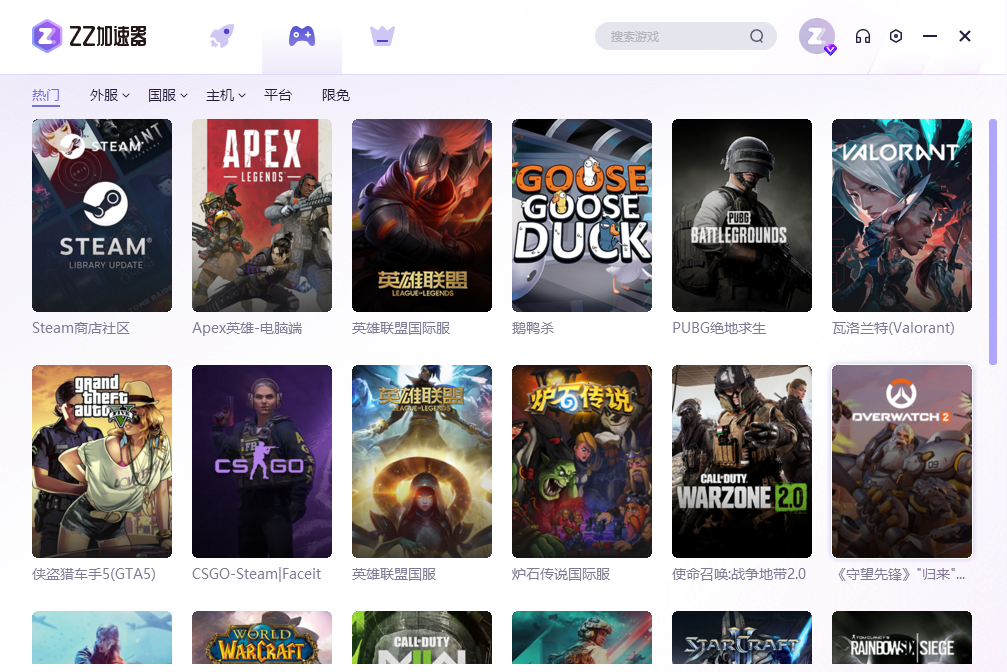Open the CS:GO cover
1007x672 pixels.
[x=262, y=461]
